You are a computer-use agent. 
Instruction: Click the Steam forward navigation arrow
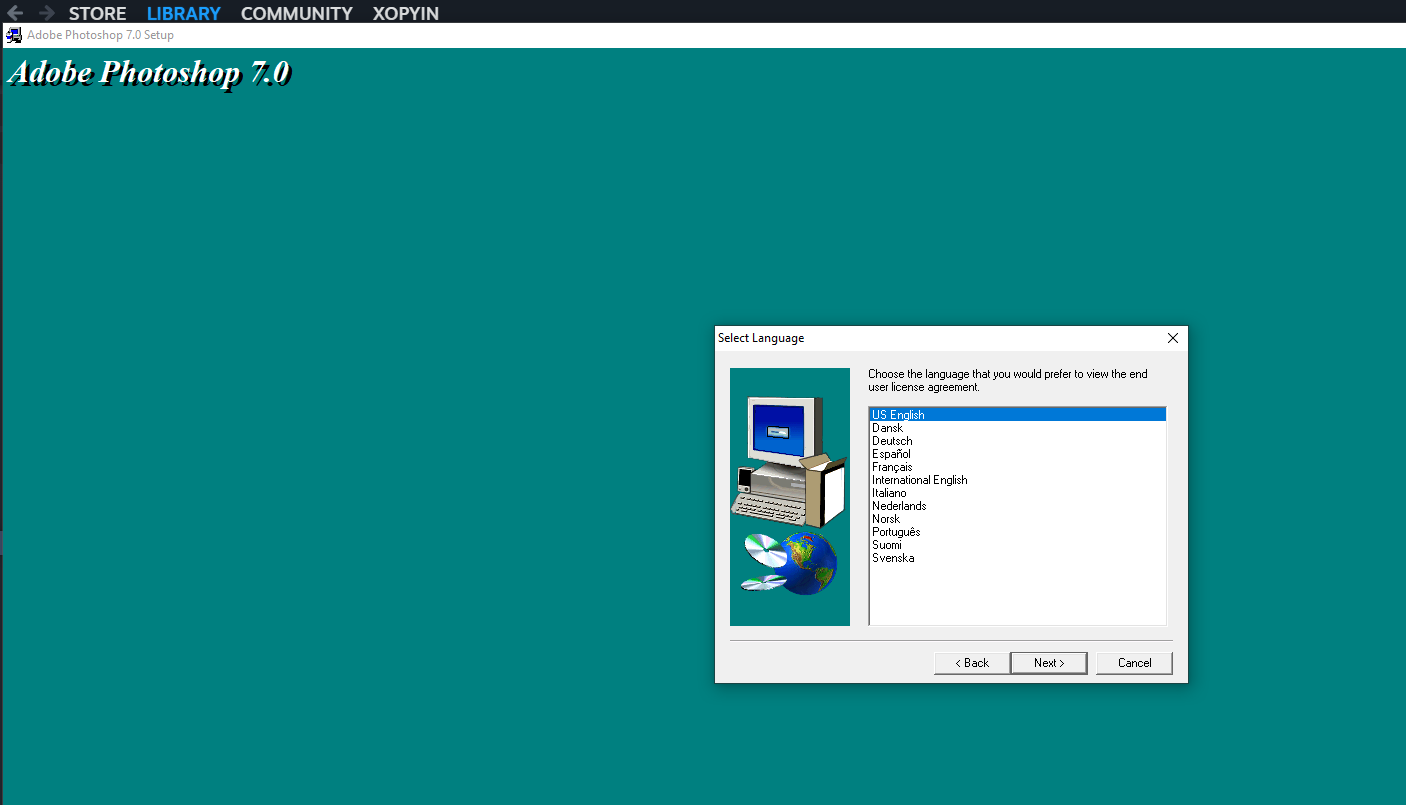point(46,13)
